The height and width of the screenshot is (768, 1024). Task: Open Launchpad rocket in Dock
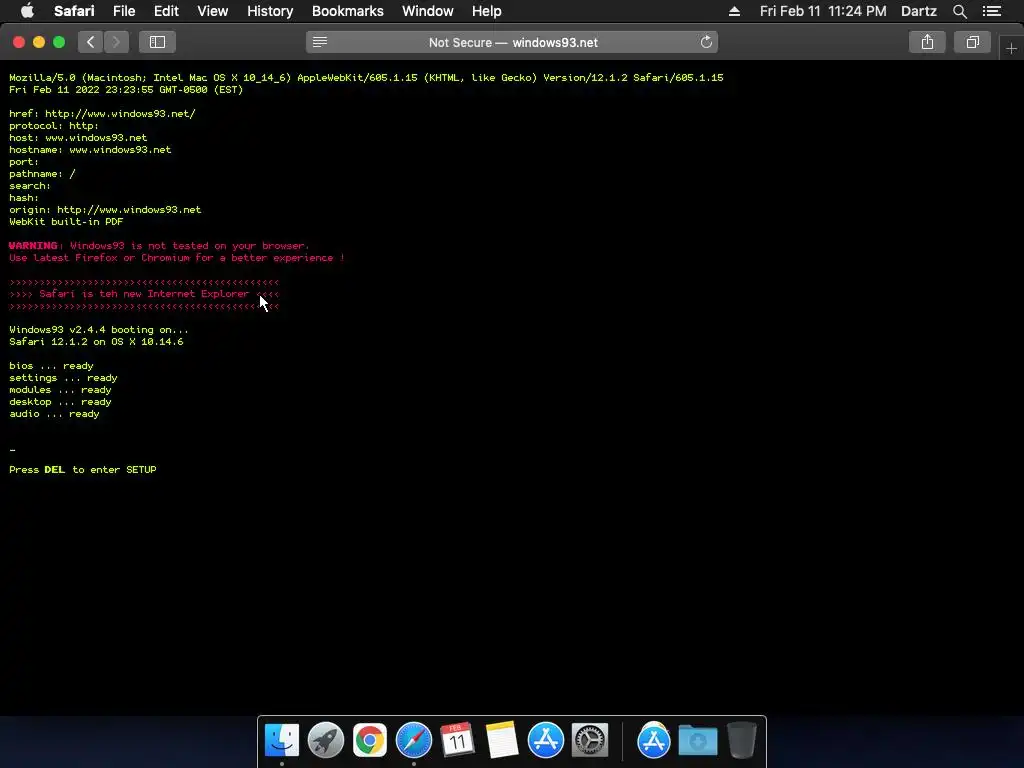tap(326, 740)
